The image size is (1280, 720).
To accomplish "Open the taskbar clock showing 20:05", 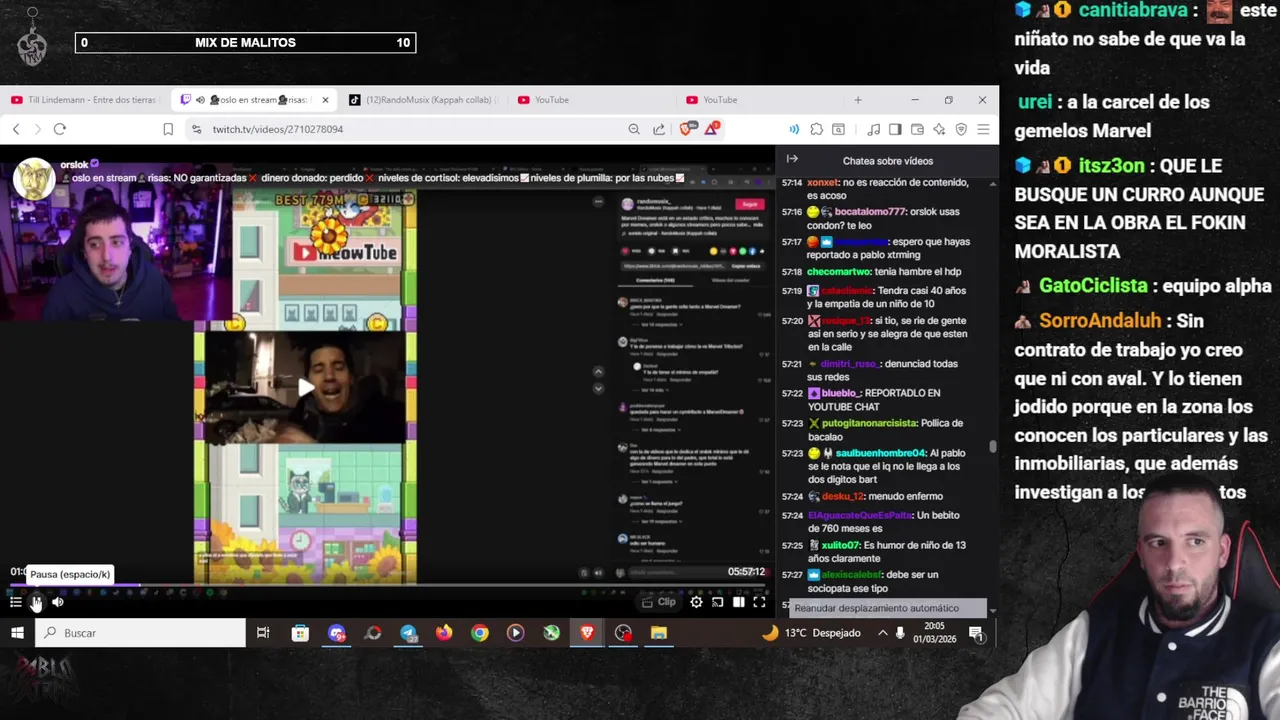I will [934, 633].
